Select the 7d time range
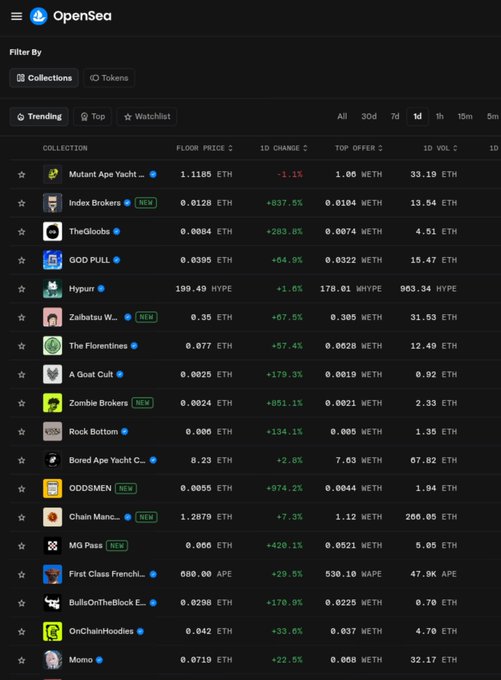The height and width of the screenshot is (680, 501). coord(395,116)
